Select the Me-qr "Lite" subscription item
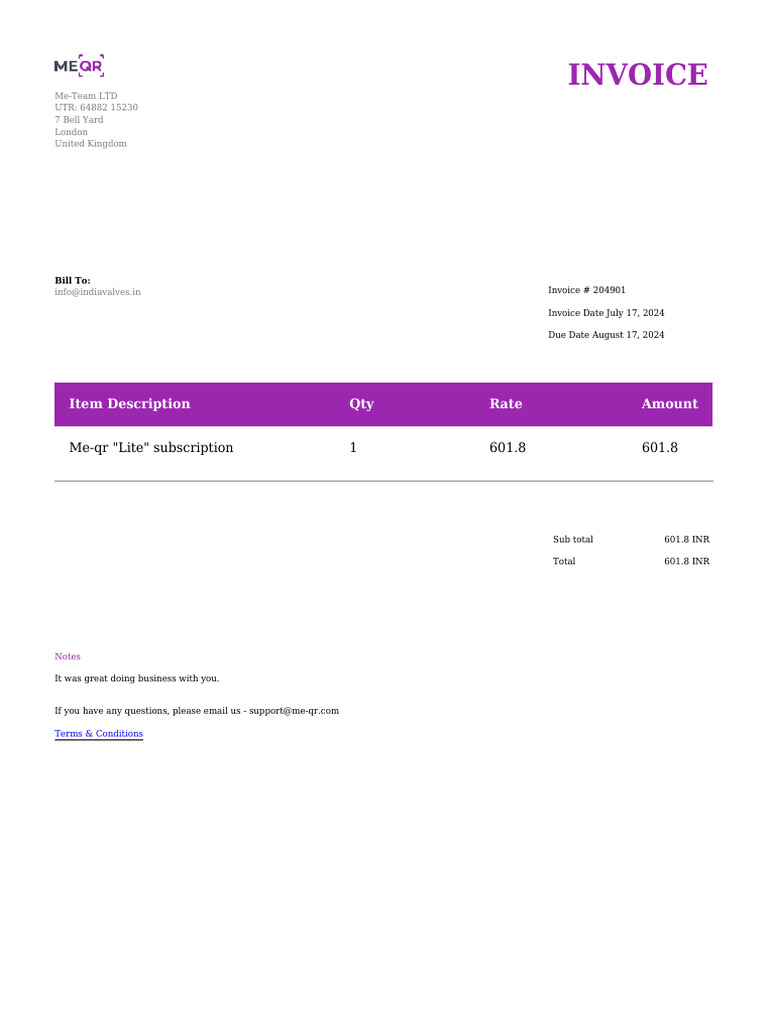 [151, 447]
